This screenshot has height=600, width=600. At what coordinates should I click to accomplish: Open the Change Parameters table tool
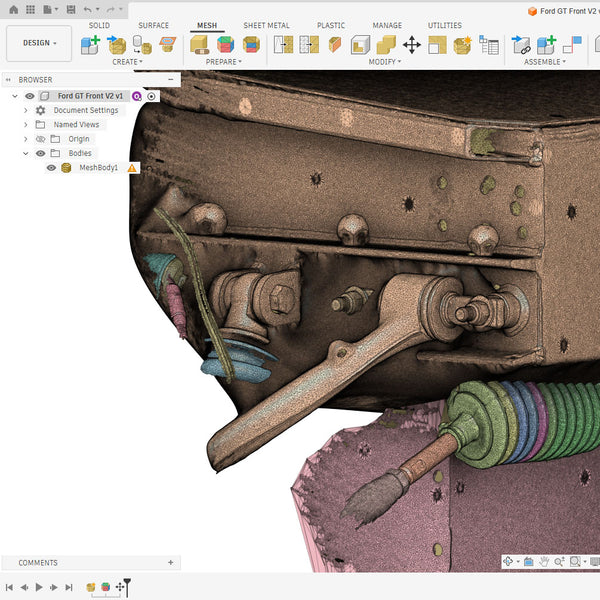[489, 45]
